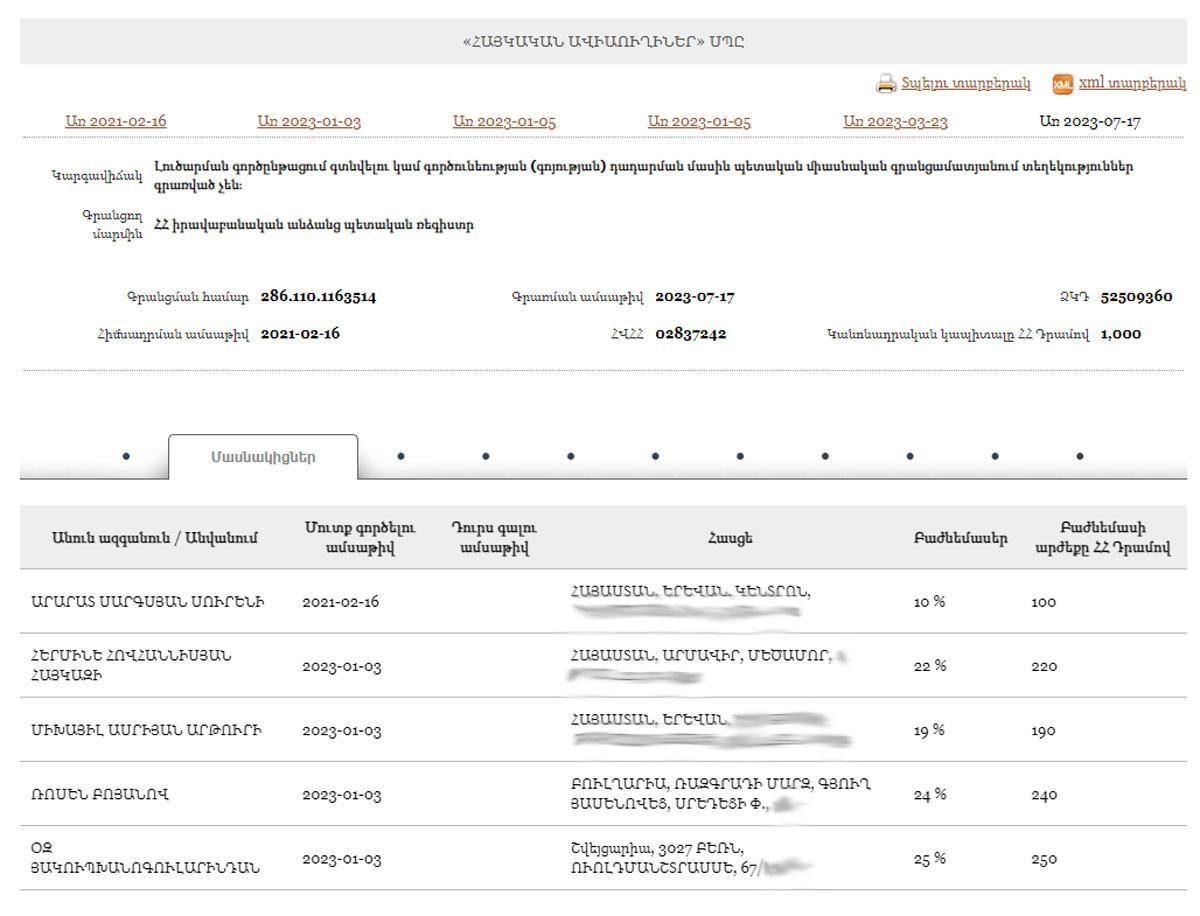Click participant ԱՐԱՐԱՏ ՄԱՐԳԱՐՅԱՆ ՍՈՒՐԵՆԻ

tap(148, 602)
